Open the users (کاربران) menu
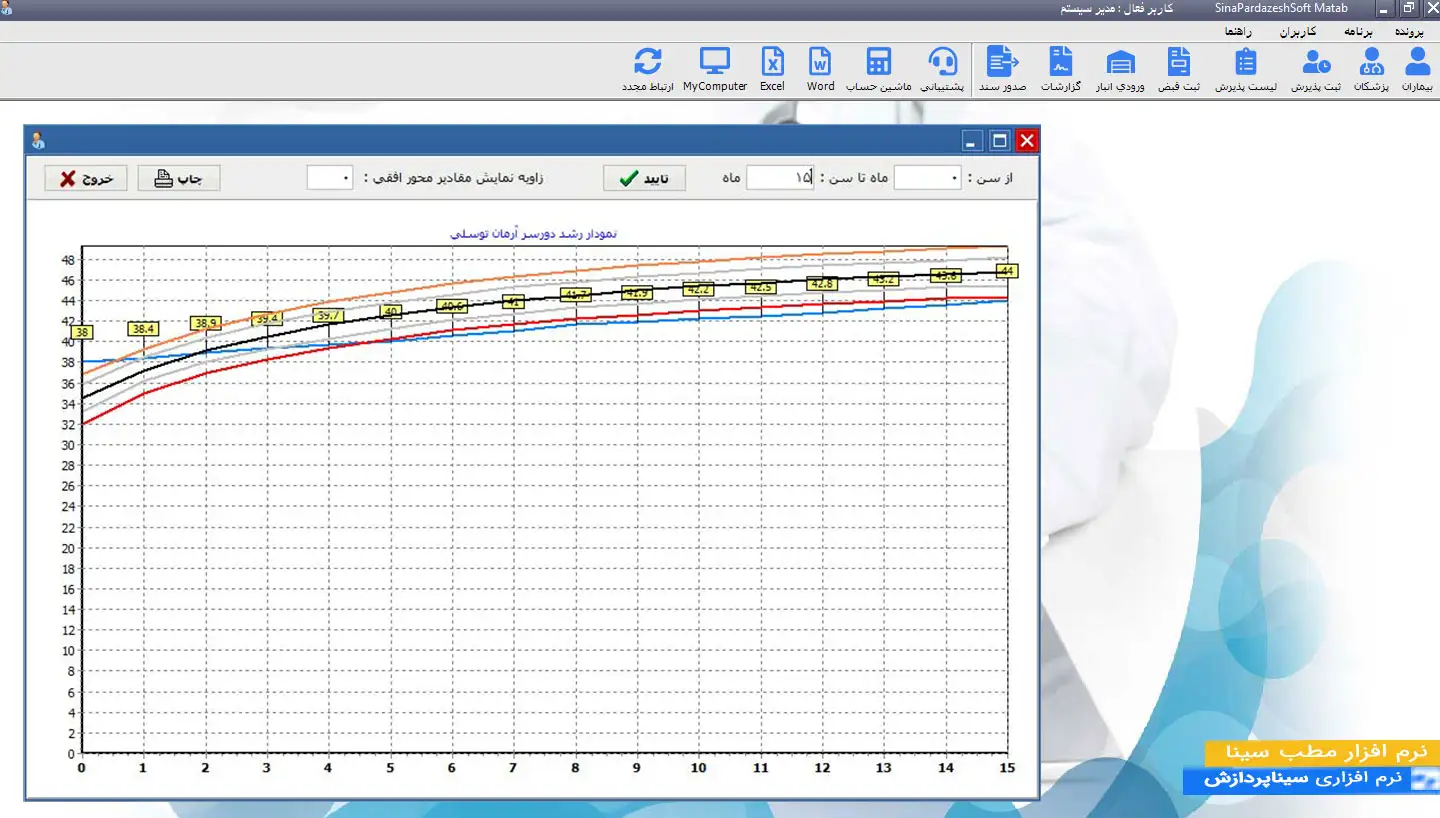1440x818 pixels. 1297,32
